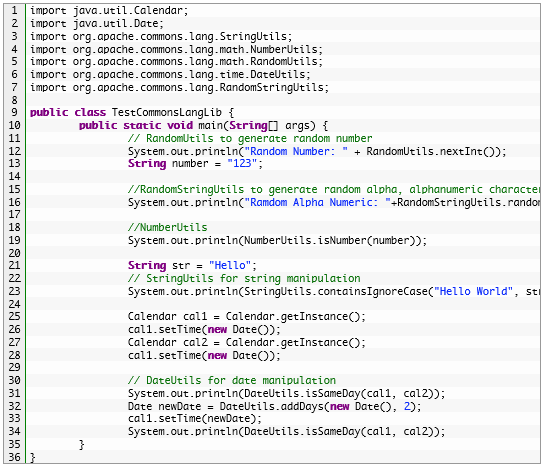
Task: Click the containsIgnoreCase method call
Action: coord(373,291)
